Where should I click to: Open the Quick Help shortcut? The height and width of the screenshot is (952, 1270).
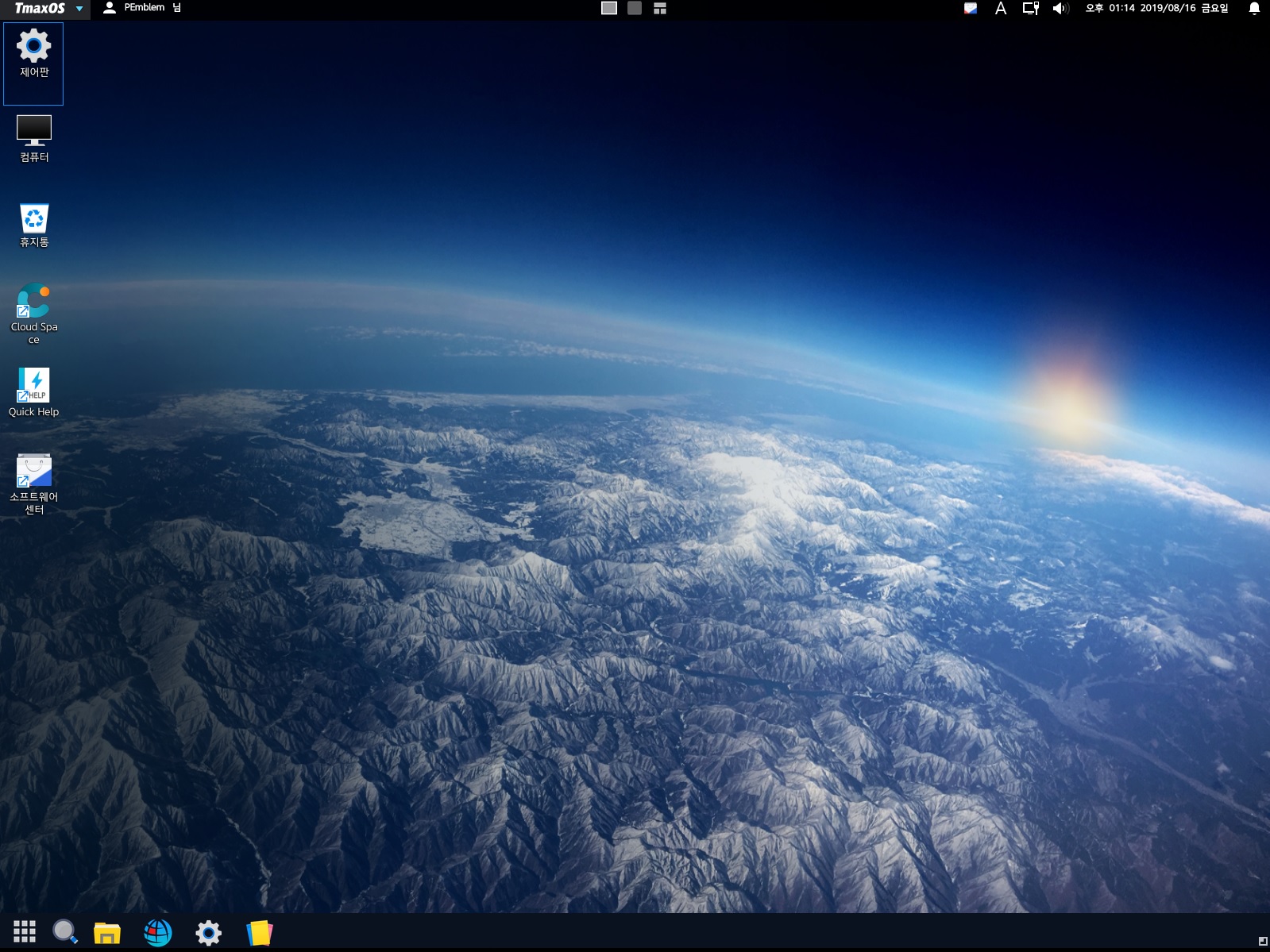click(x=33, y=386)
